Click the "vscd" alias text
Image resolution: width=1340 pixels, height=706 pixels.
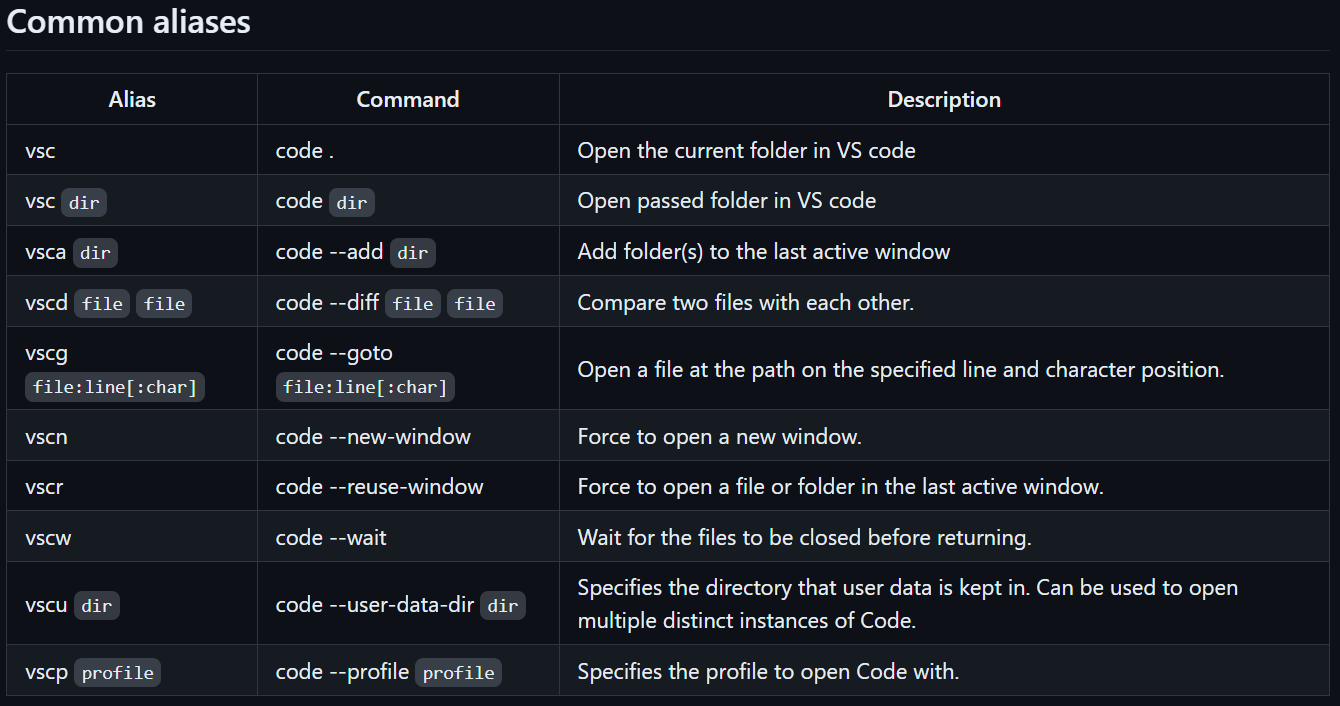[x=46, y=303]
